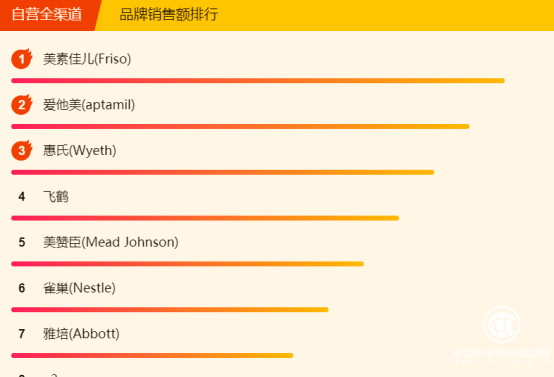Open the 雀巢(Nestle) brand entry
The image size is (554, 377).
(x=79, y=288)
